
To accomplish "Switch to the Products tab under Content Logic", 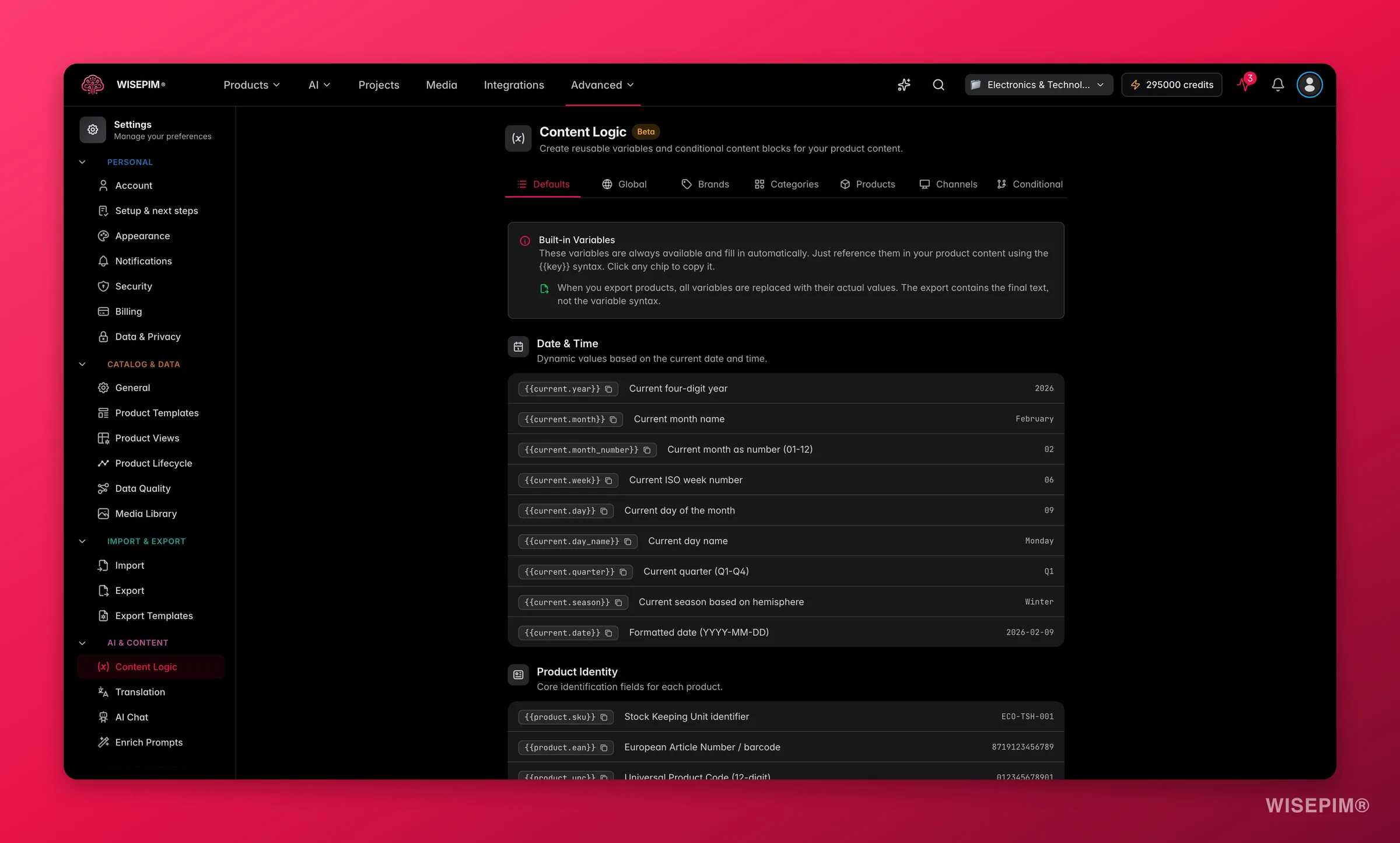I will click(867, 184).
